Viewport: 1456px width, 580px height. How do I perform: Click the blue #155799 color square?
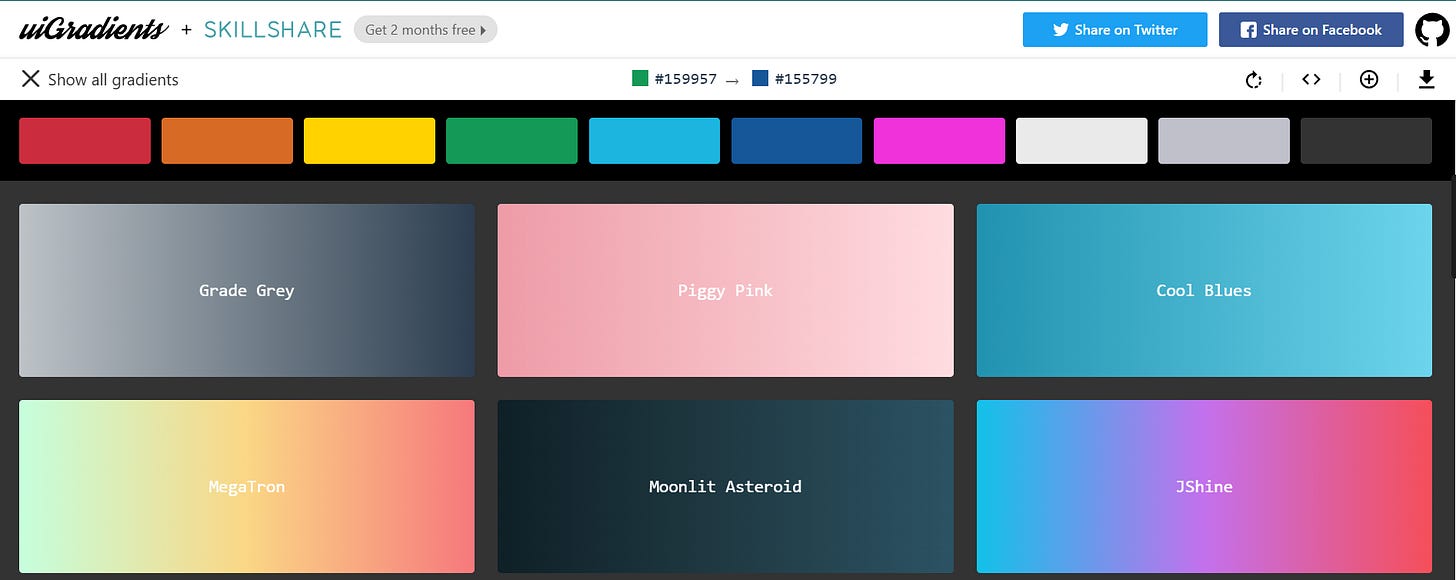(760, 78)
